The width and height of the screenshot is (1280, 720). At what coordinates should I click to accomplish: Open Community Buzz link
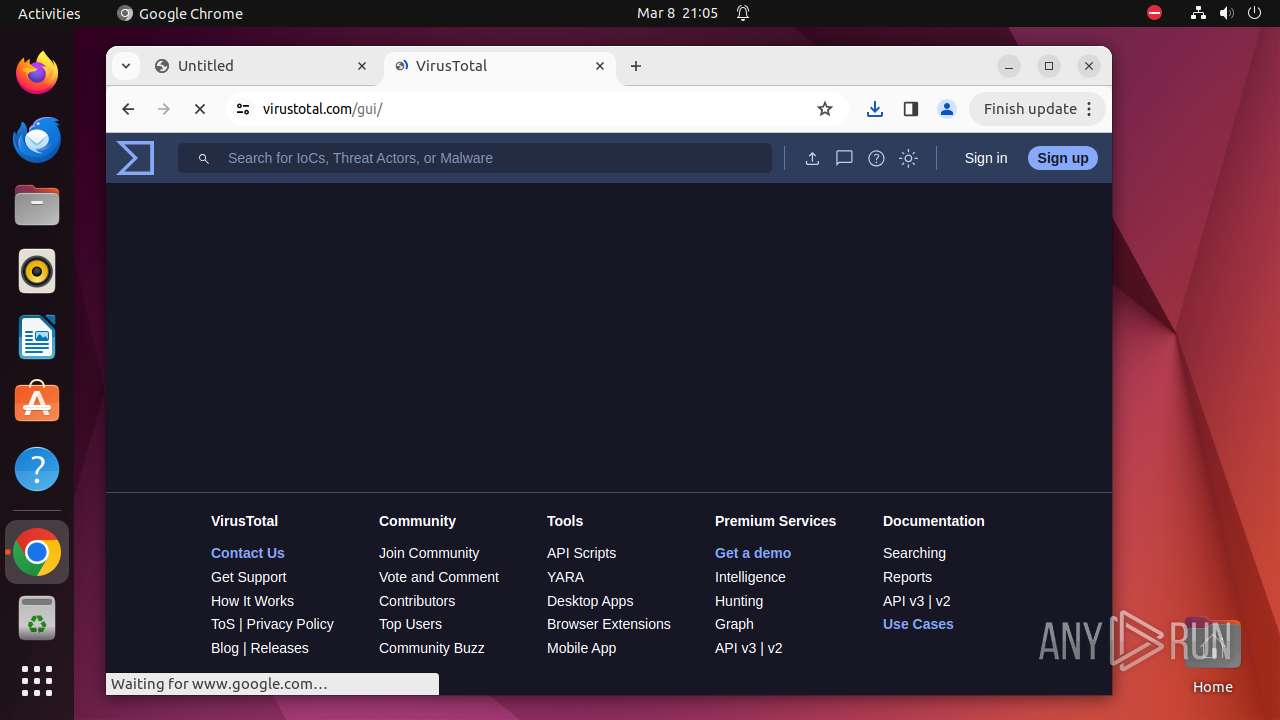pos(432,648)
